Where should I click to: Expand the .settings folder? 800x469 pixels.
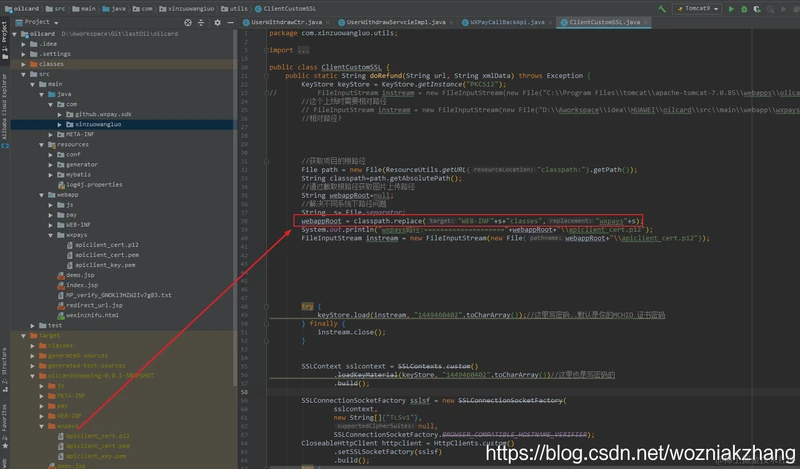pos(23,54)
